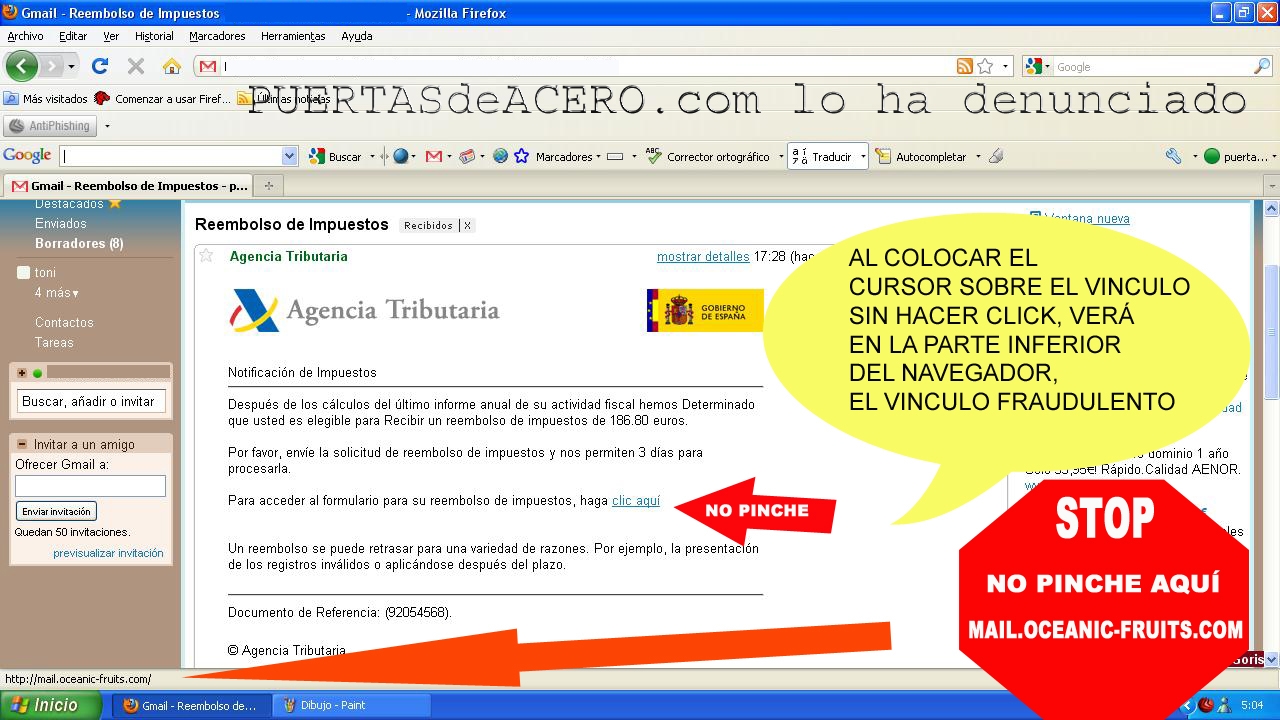Toggle the toni label checkbox
This screenshot has width=1280, height=720.
24,273
